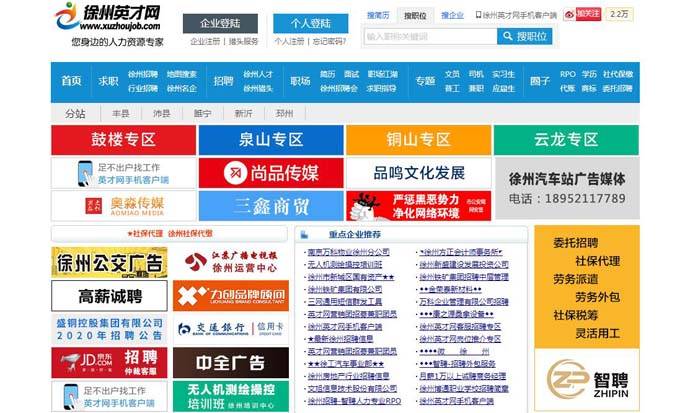
Task: Open the 徐州招聘-智聘人力专业RPO link
Action: tap(354, 401)
